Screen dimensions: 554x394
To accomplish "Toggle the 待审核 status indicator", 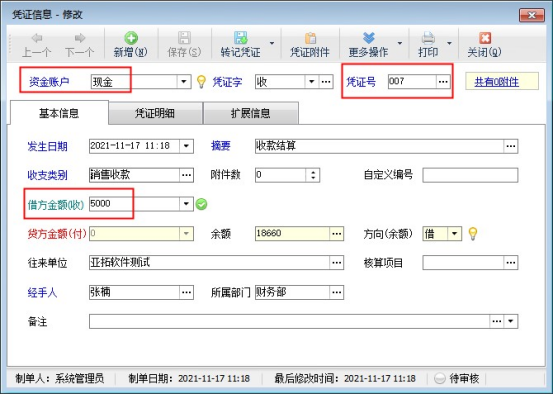I will 440,378.
